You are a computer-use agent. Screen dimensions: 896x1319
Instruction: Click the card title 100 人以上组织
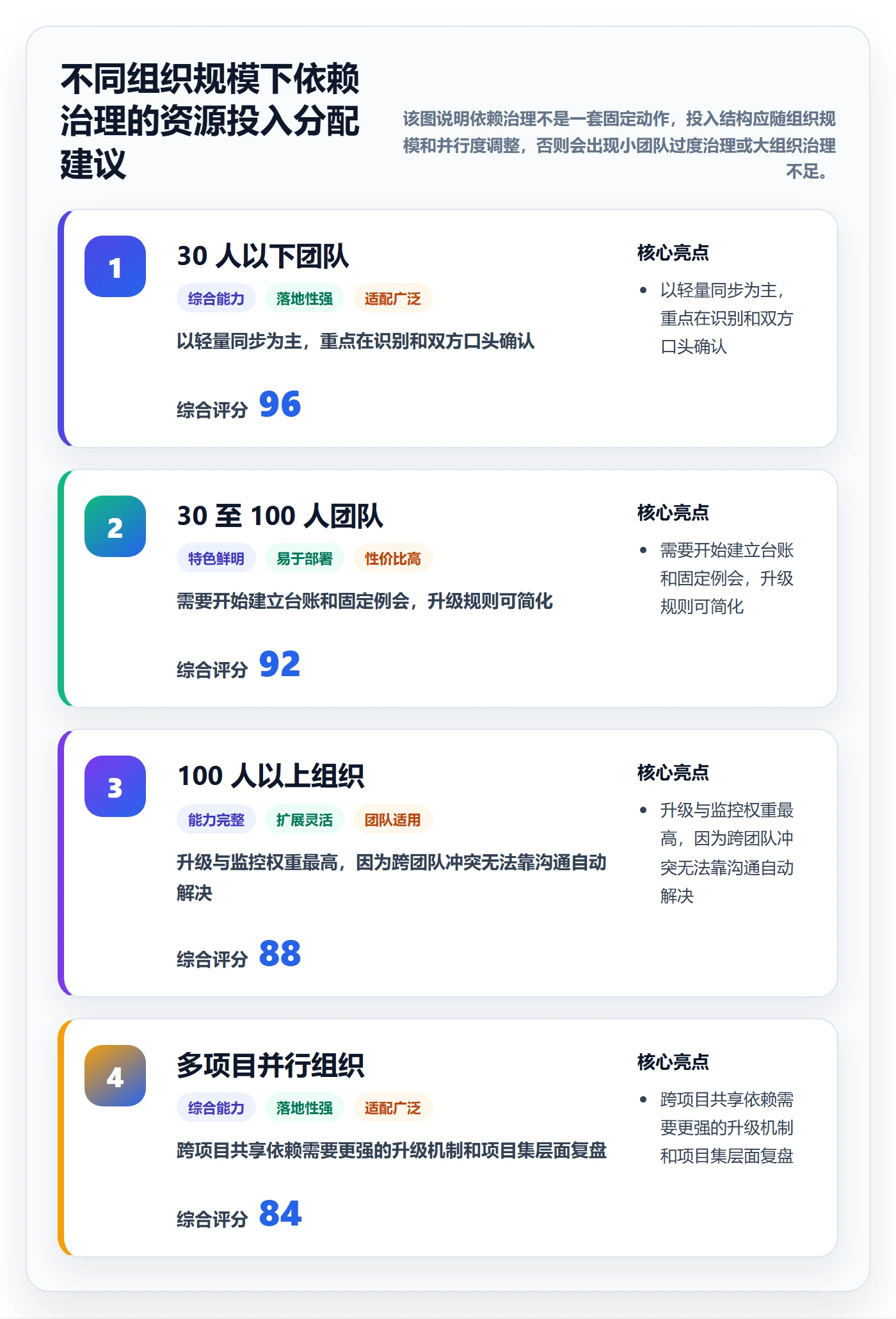coord(271,776)
